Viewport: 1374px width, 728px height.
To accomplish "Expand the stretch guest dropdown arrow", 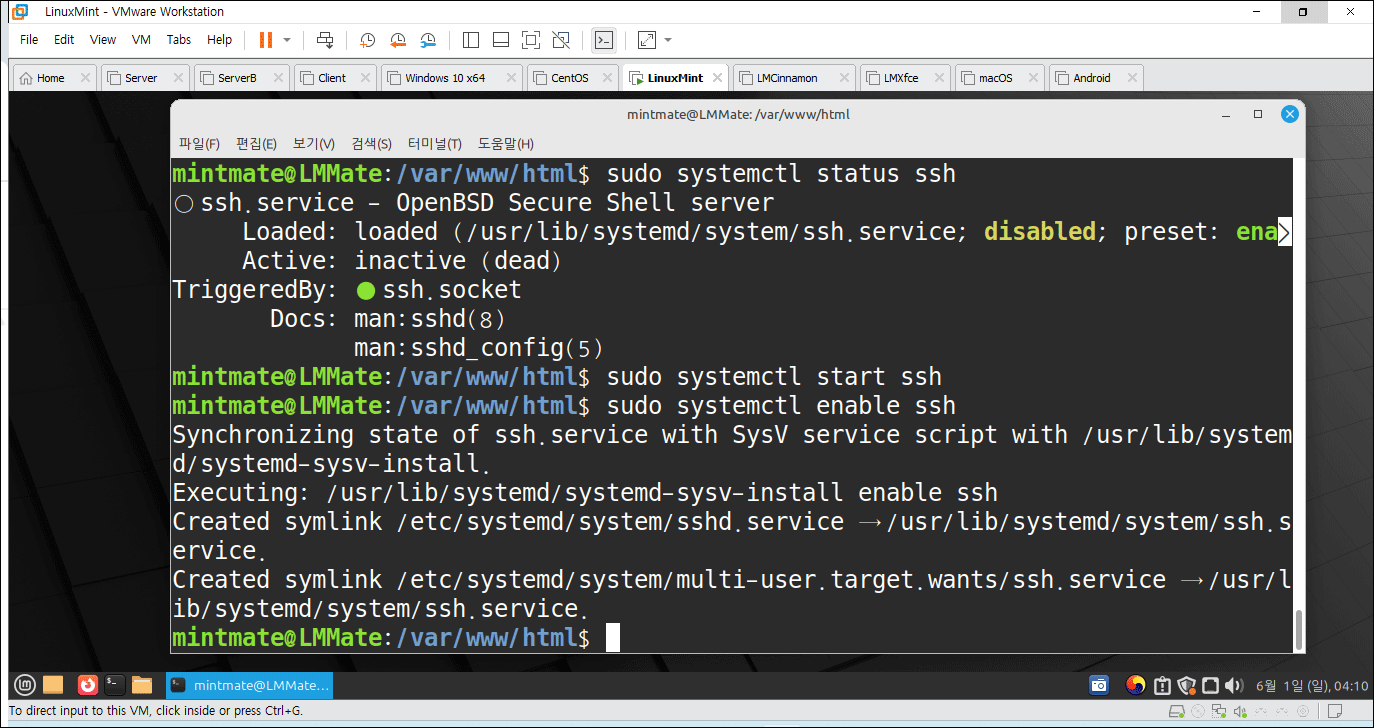I will pos(668,40).
